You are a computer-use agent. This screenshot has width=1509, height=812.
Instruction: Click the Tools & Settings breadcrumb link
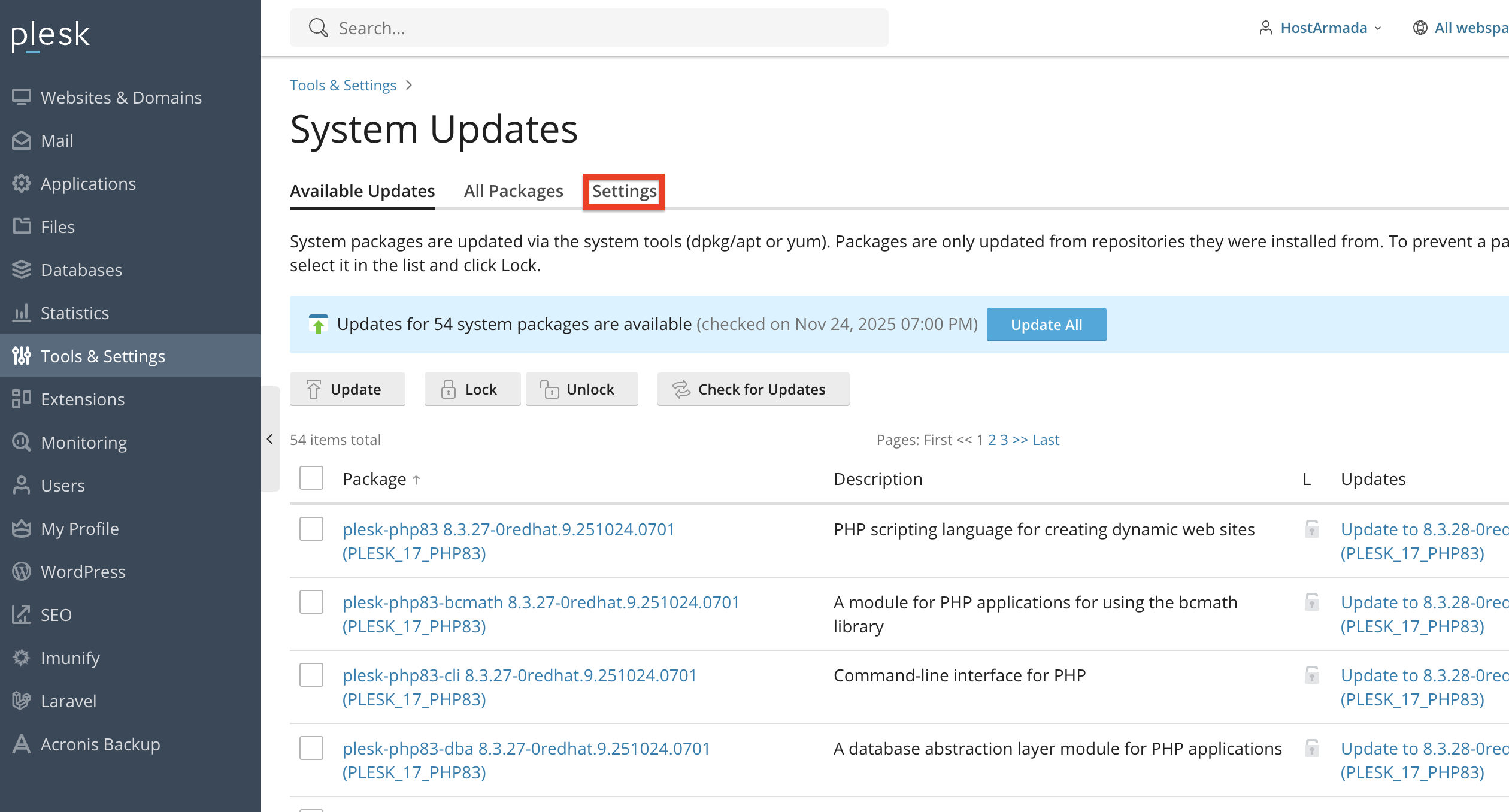pyautogui.click(x=343, y=86)
